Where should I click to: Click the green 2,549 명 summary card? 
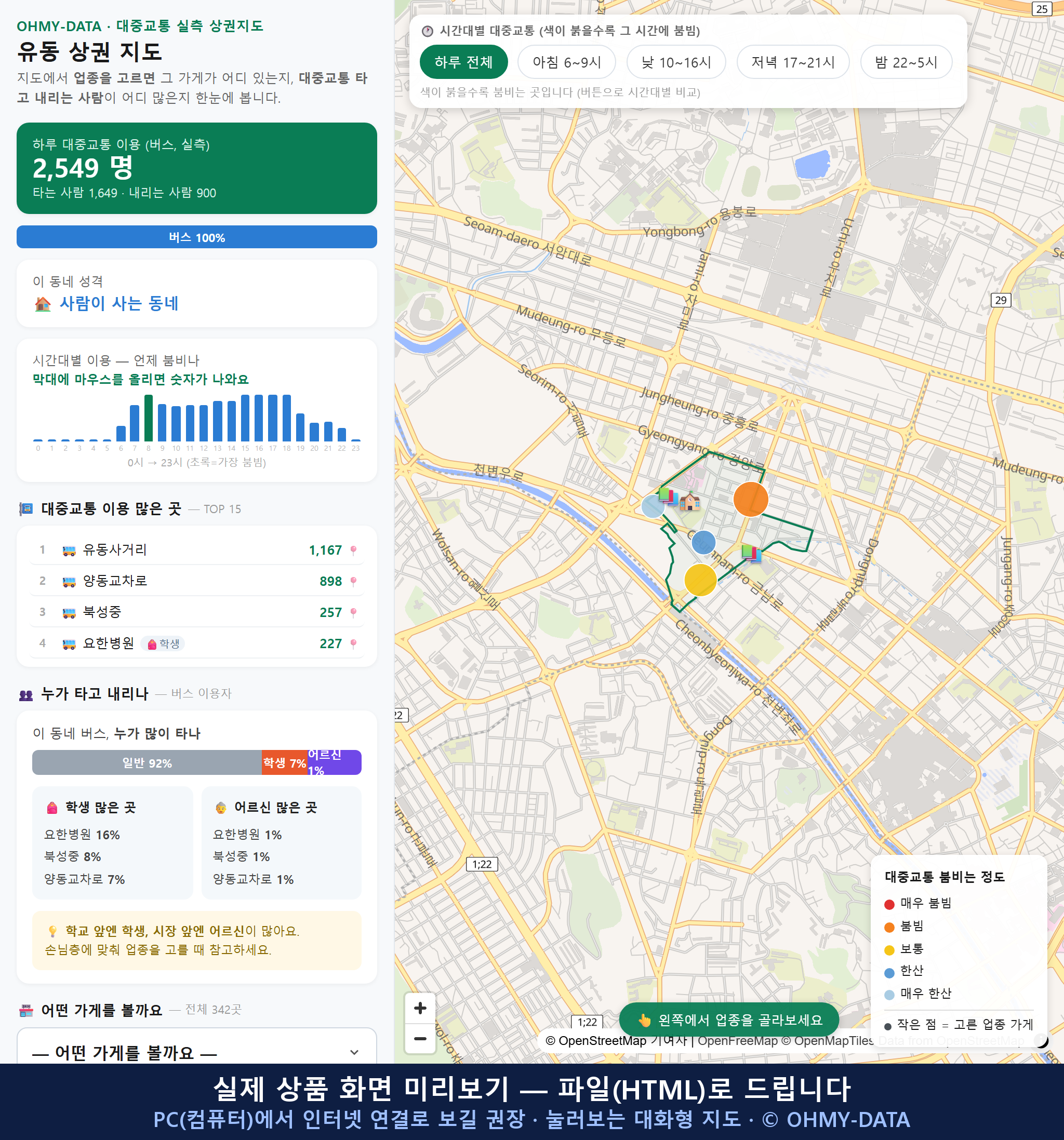click(x=197, y=168)
